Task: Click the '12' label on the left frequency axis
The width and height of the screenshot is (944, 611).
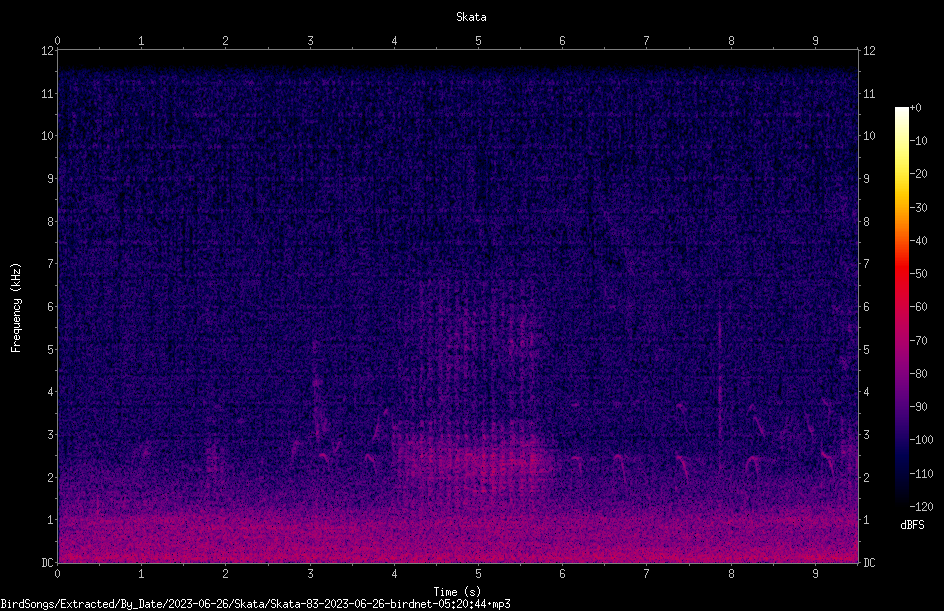Action: [x=48, y=51]
